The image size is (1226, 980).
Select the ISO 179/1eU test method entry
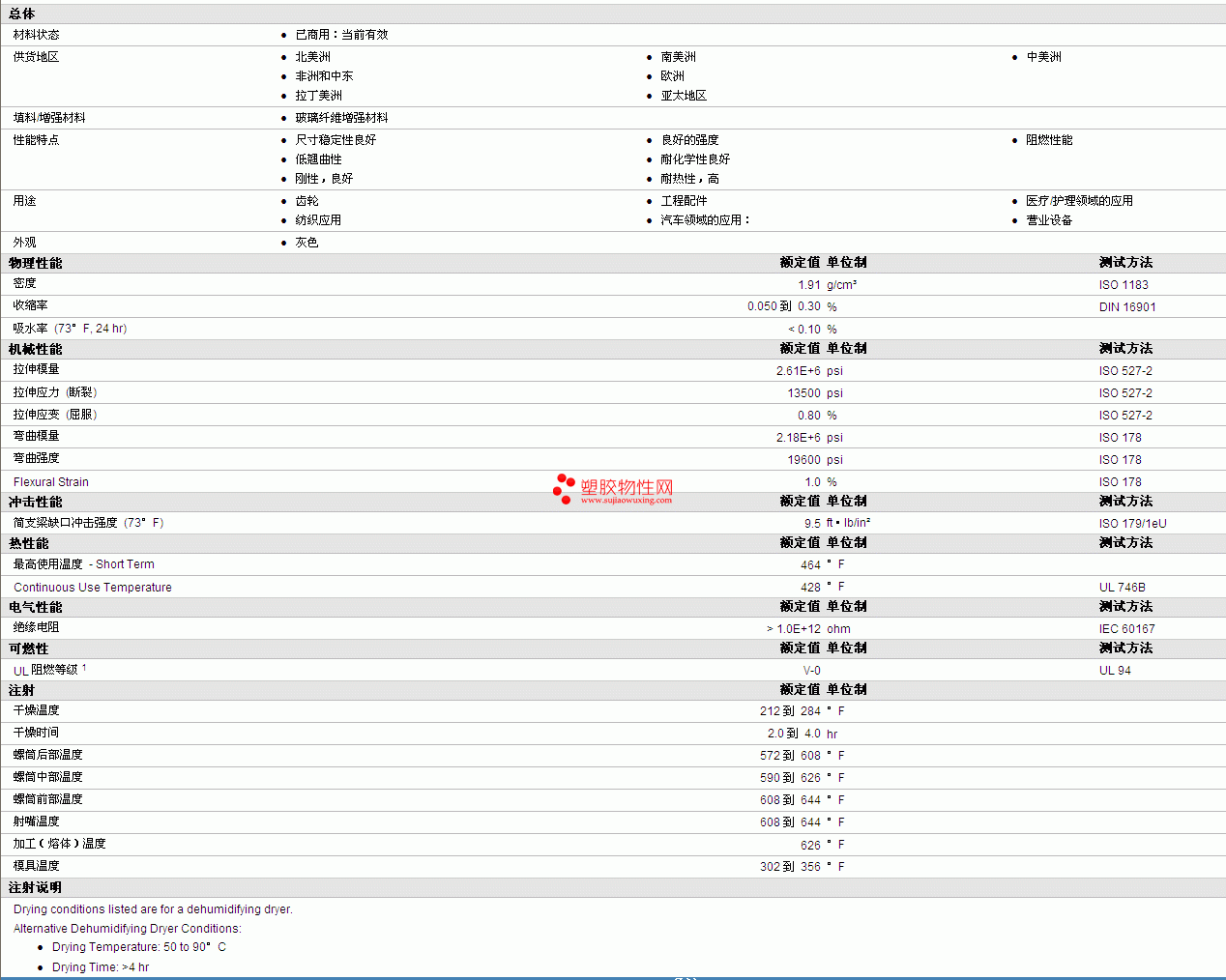1132,524
